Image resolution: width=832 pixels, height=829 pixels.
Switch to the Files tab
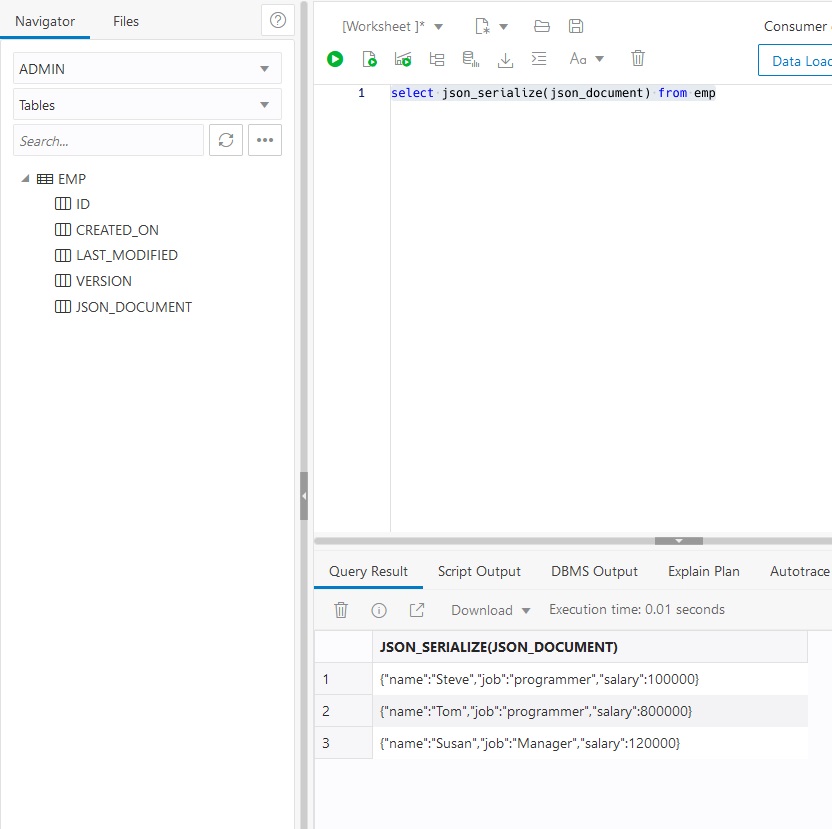[126, 21]
